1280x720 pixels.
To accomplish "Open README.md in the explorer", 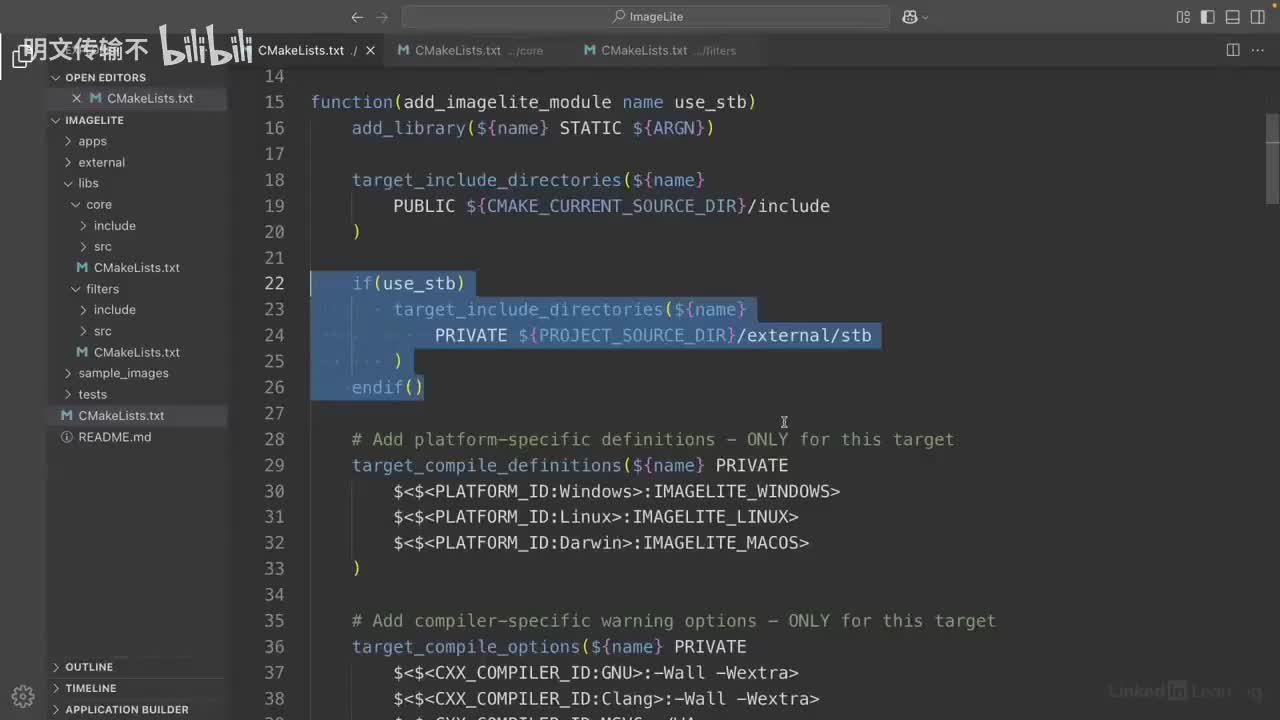I will (x=114, y=436).
